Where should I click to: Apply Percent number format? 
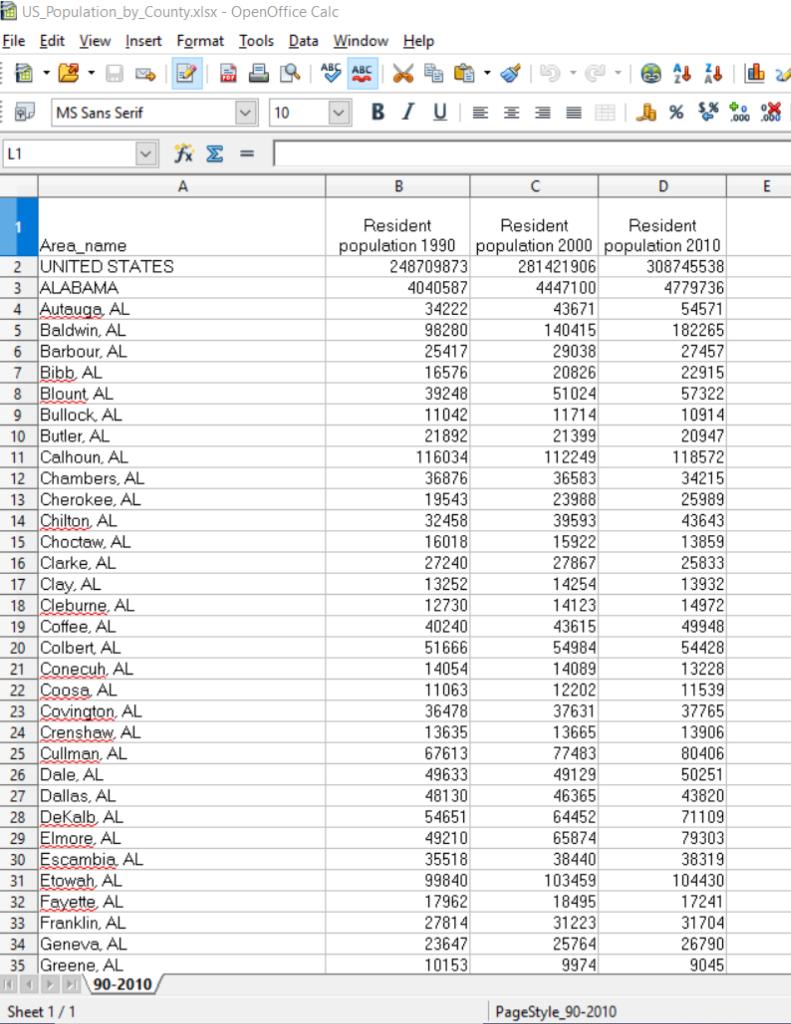[x=676, y=112]
